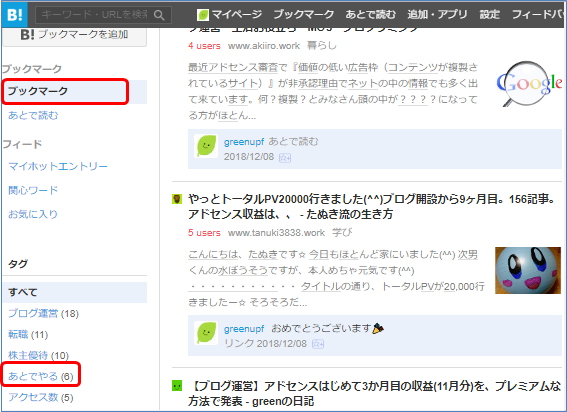Click the search magnifier icon
Viewport: 567px width, 412px height.
click(159, 15)
